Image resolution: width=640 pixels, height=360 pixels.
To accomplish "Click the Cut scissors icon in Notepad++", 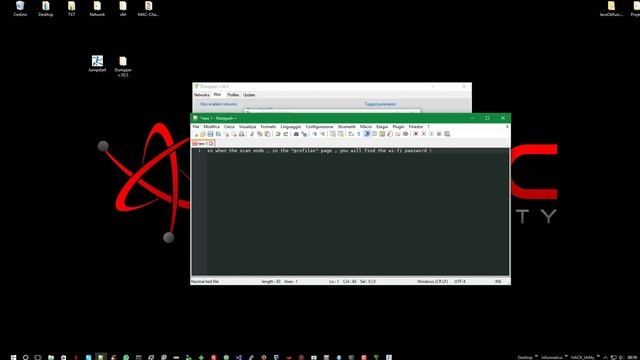I will click(x=252, y=134).
